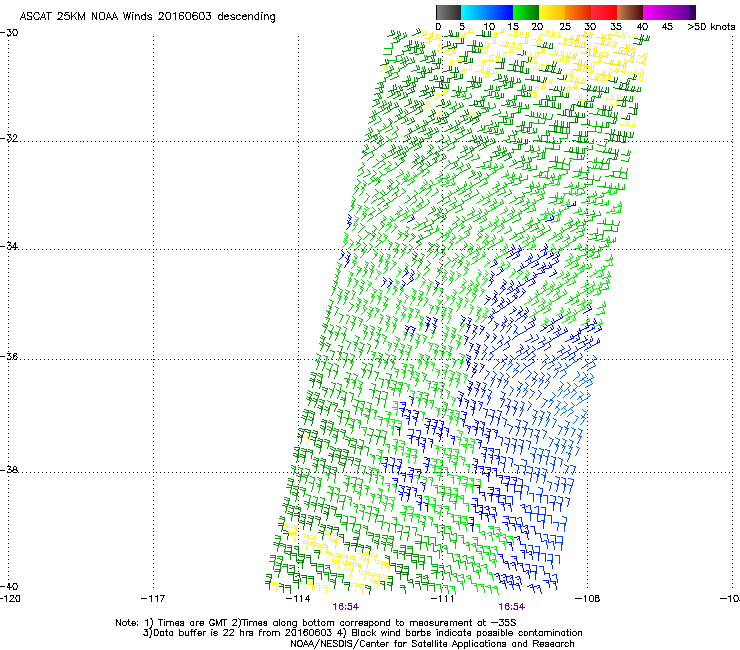
Task: Click the -108 longitude axis label
Action: (x=588, y=599)
